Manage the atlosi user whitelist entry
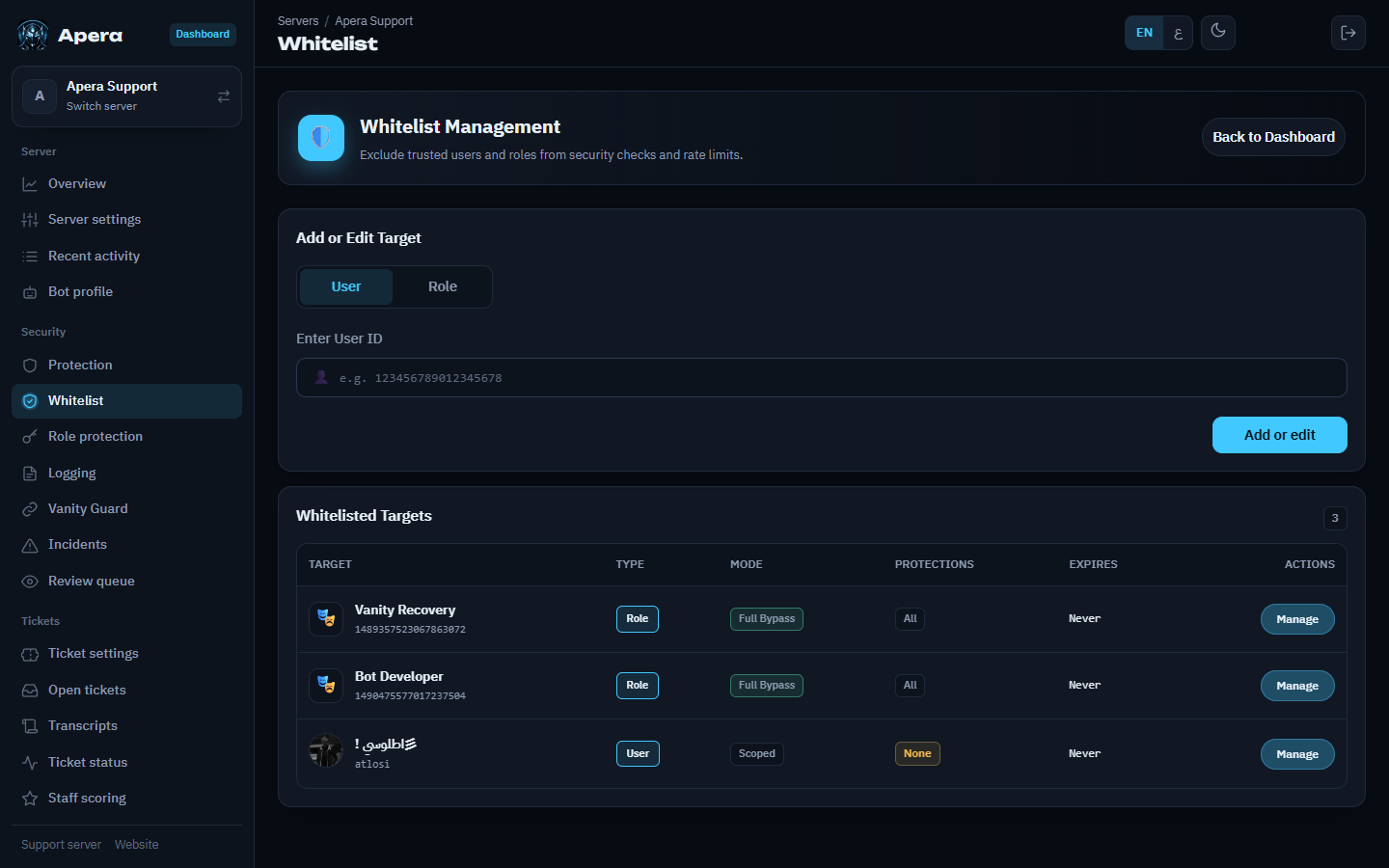 coord(1297,754)
